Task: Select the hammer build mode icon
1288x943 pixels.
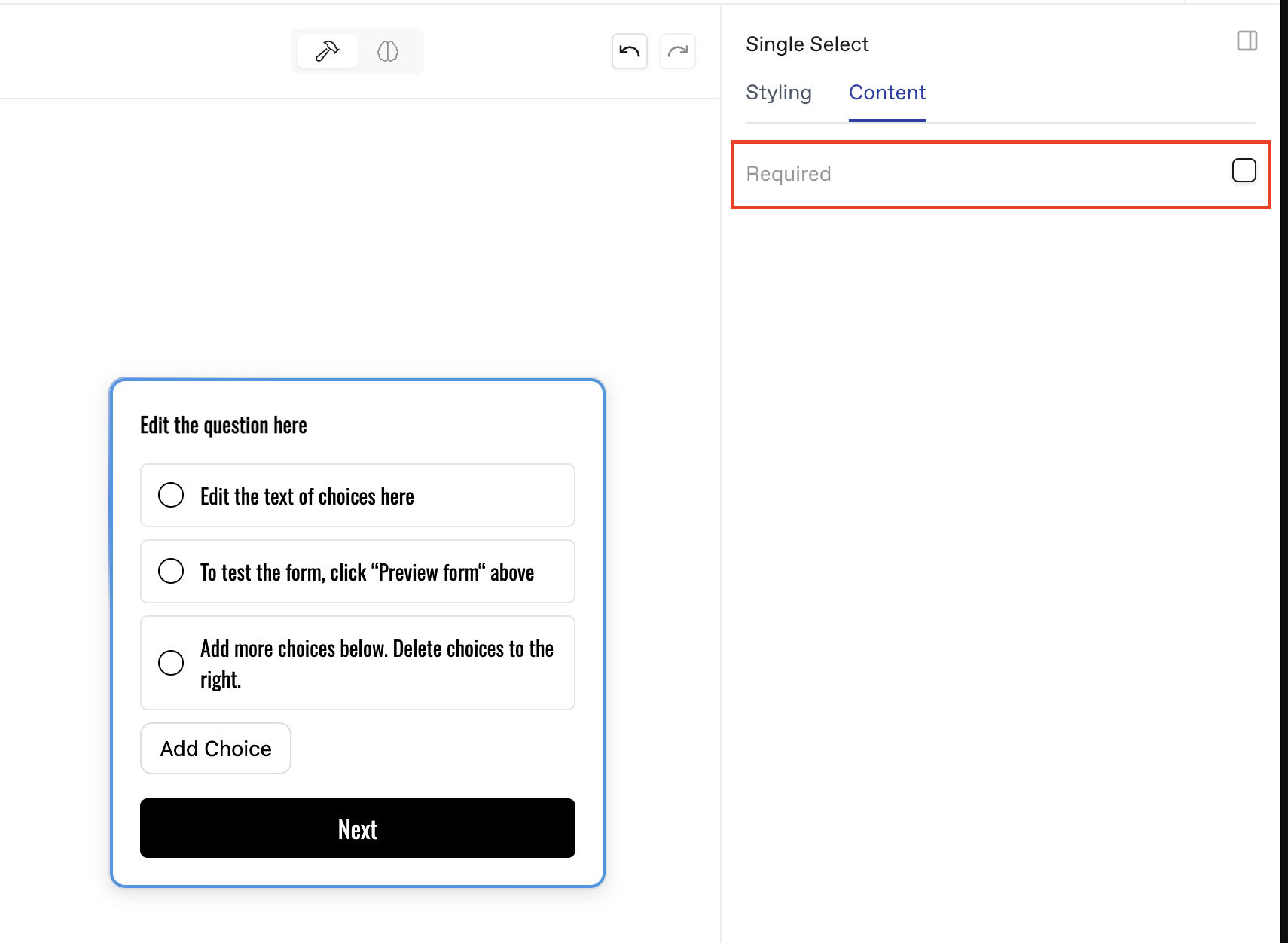Action: coord(327,51)
